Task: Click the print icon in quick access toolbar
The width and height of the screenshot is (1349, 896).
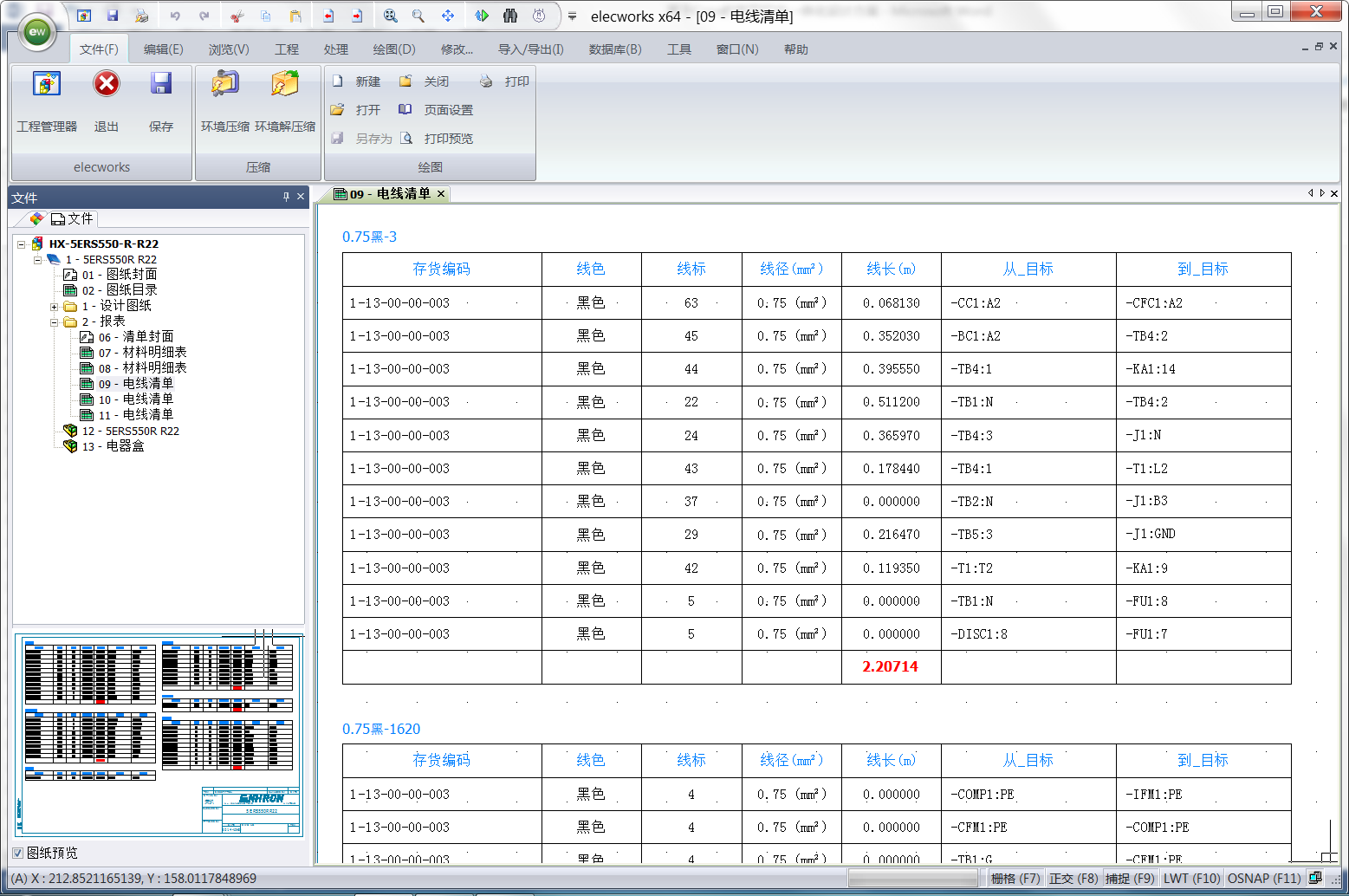Action: (141, 16)
